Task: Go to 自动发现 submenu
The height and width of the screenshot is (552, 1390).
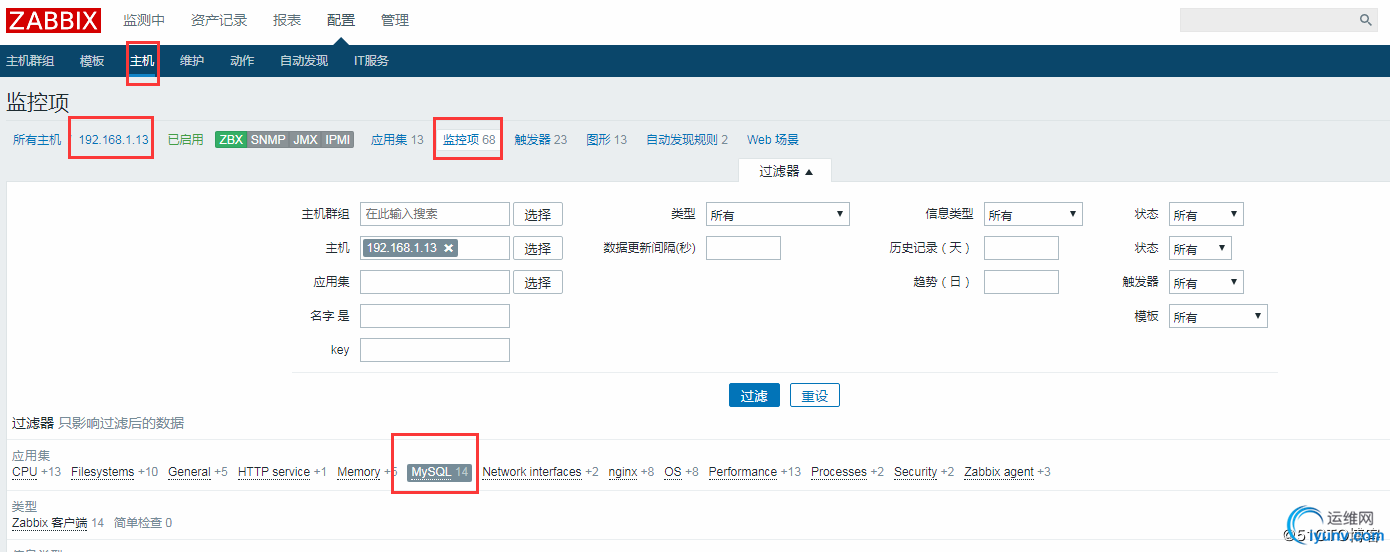Action: click(x=304, y=61)
